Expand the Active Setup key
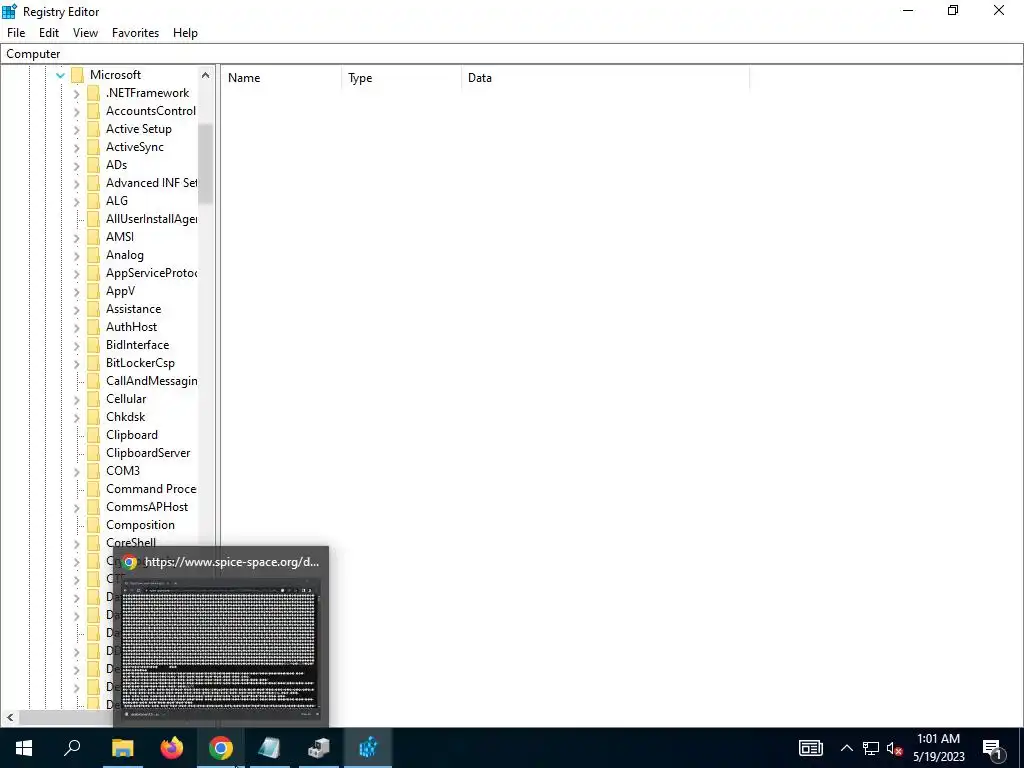 click(x=76, y=129)
